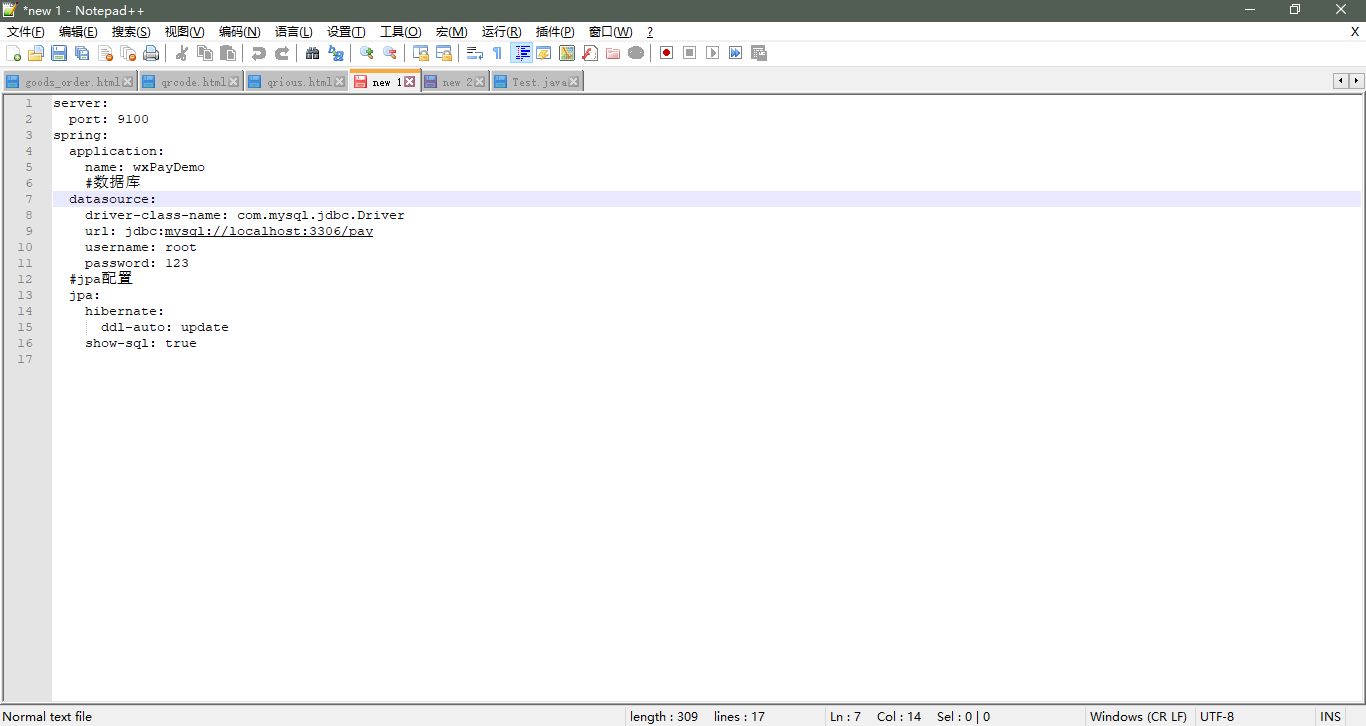
Task: Undo the last edit
Action: [x=259, y=53]
